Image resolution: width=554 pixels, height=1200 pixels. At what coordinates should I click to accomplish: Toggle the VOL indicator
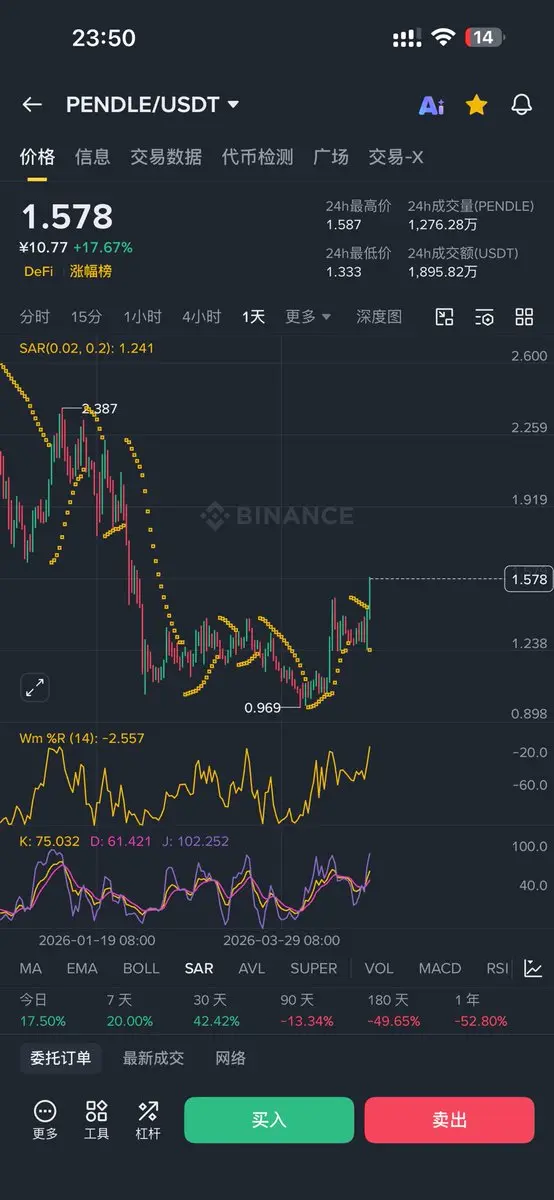coord(379,968)
